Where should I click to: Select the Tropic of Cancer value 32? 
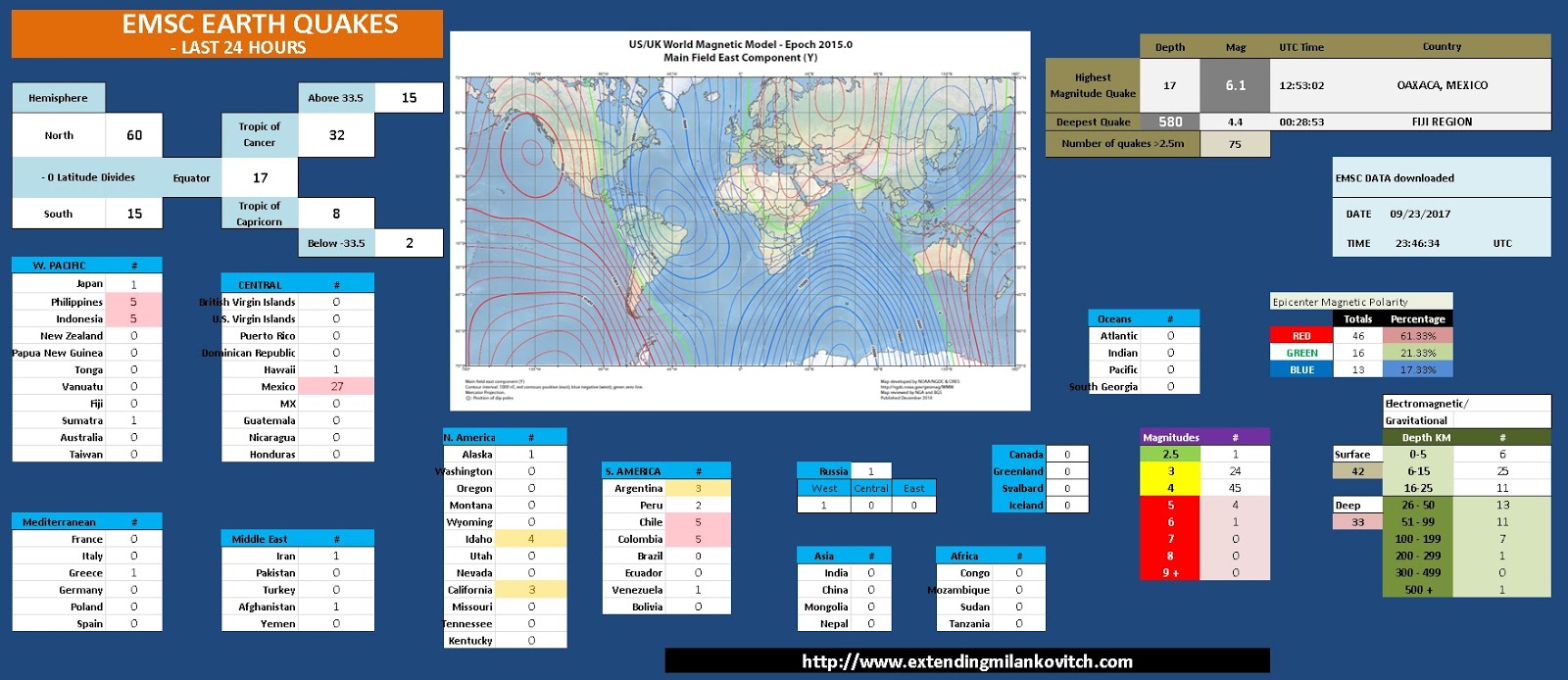336,135
